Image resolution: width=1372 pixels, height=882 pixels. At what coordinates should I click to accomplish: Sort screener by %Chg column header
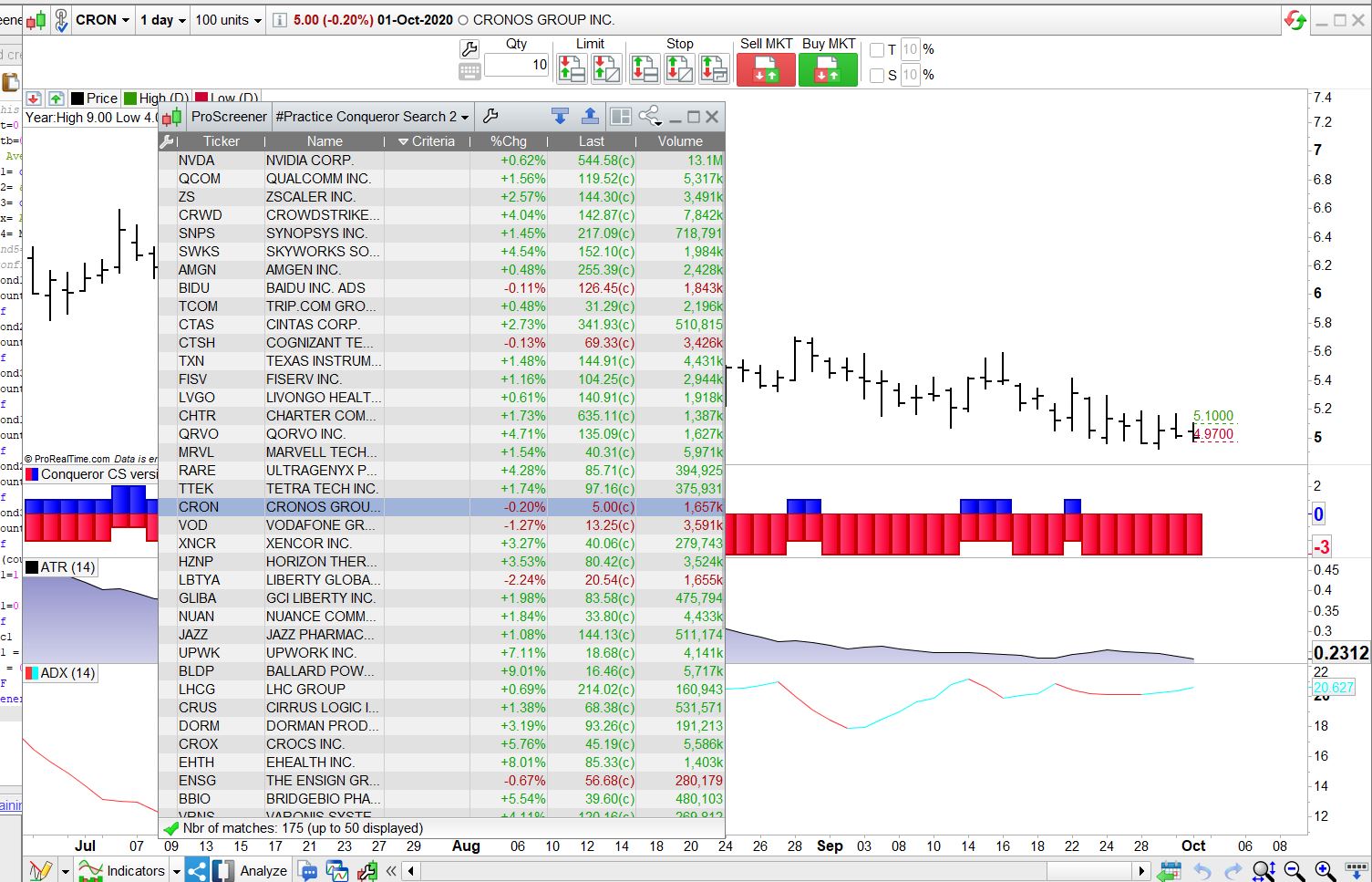(509, 141)
